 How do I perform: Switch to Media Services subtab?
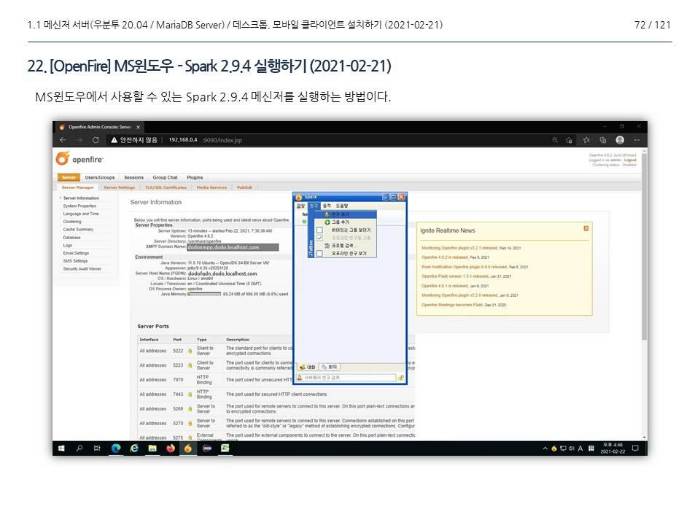click(x=212, y=188)
